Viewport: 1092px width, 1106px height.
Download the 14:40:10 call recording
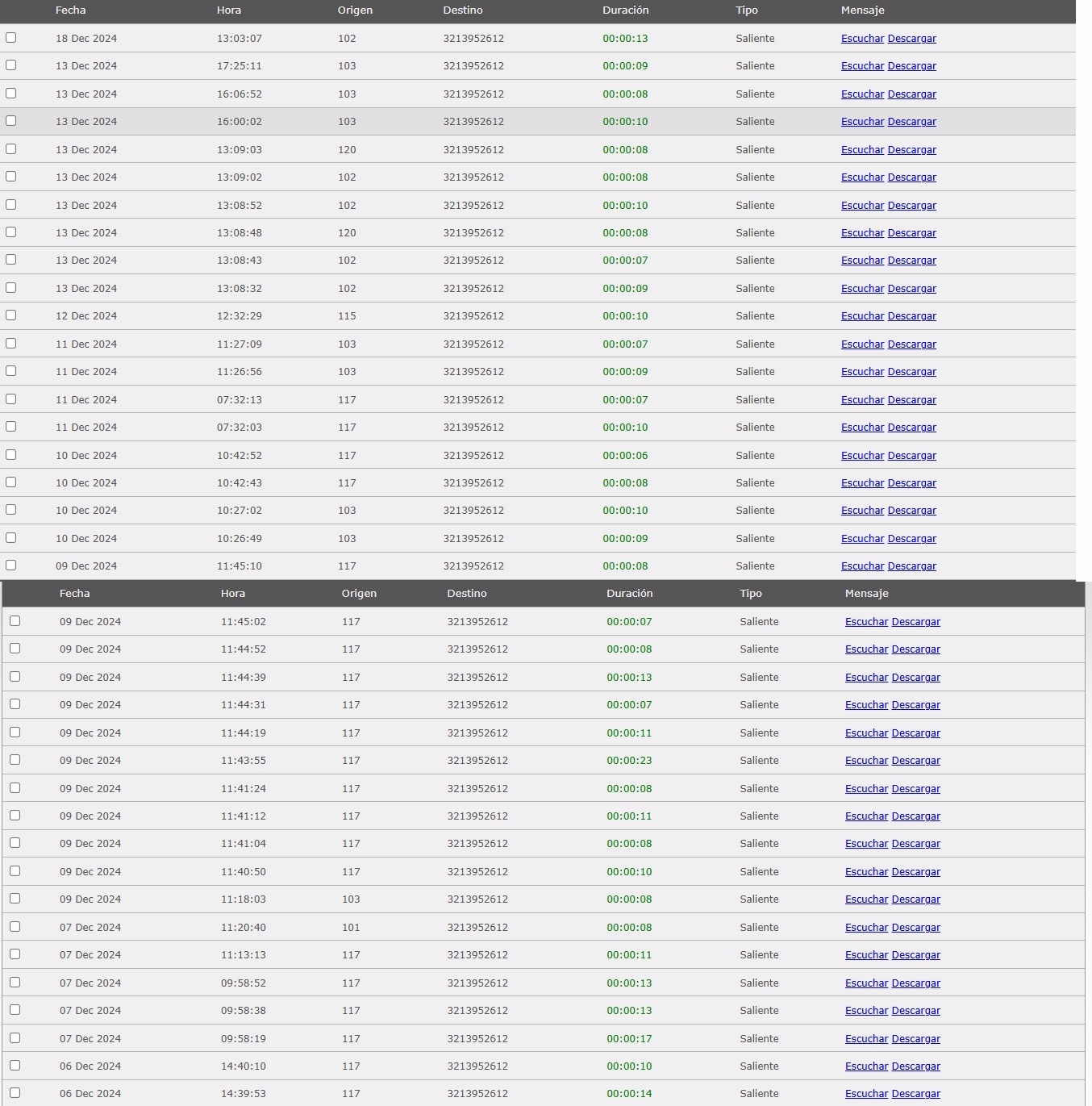coord(915,1066)
